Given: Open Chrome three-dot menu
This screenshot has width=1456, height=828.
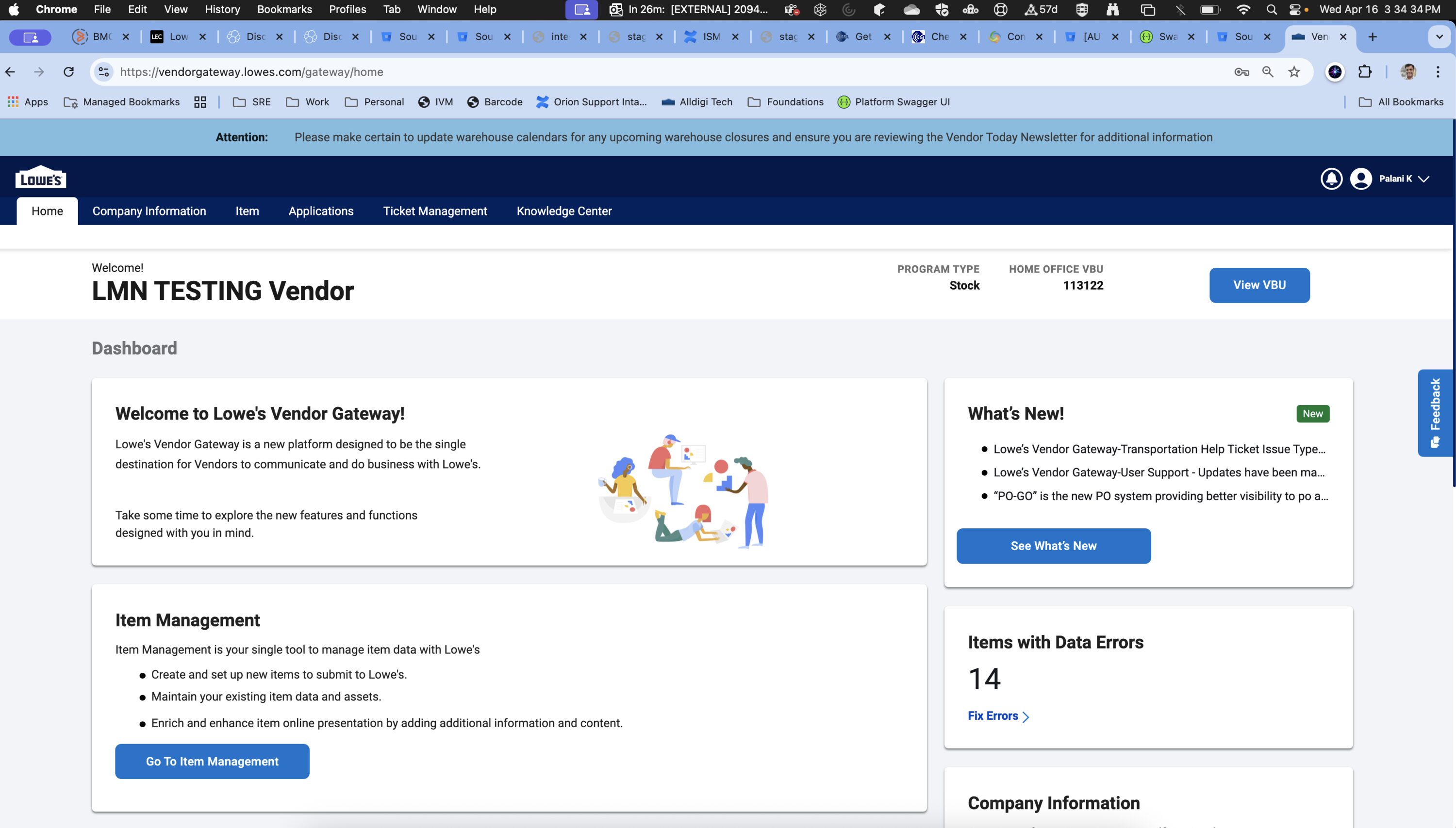Looking at the screenshot, I should [x=1438, y=72].
